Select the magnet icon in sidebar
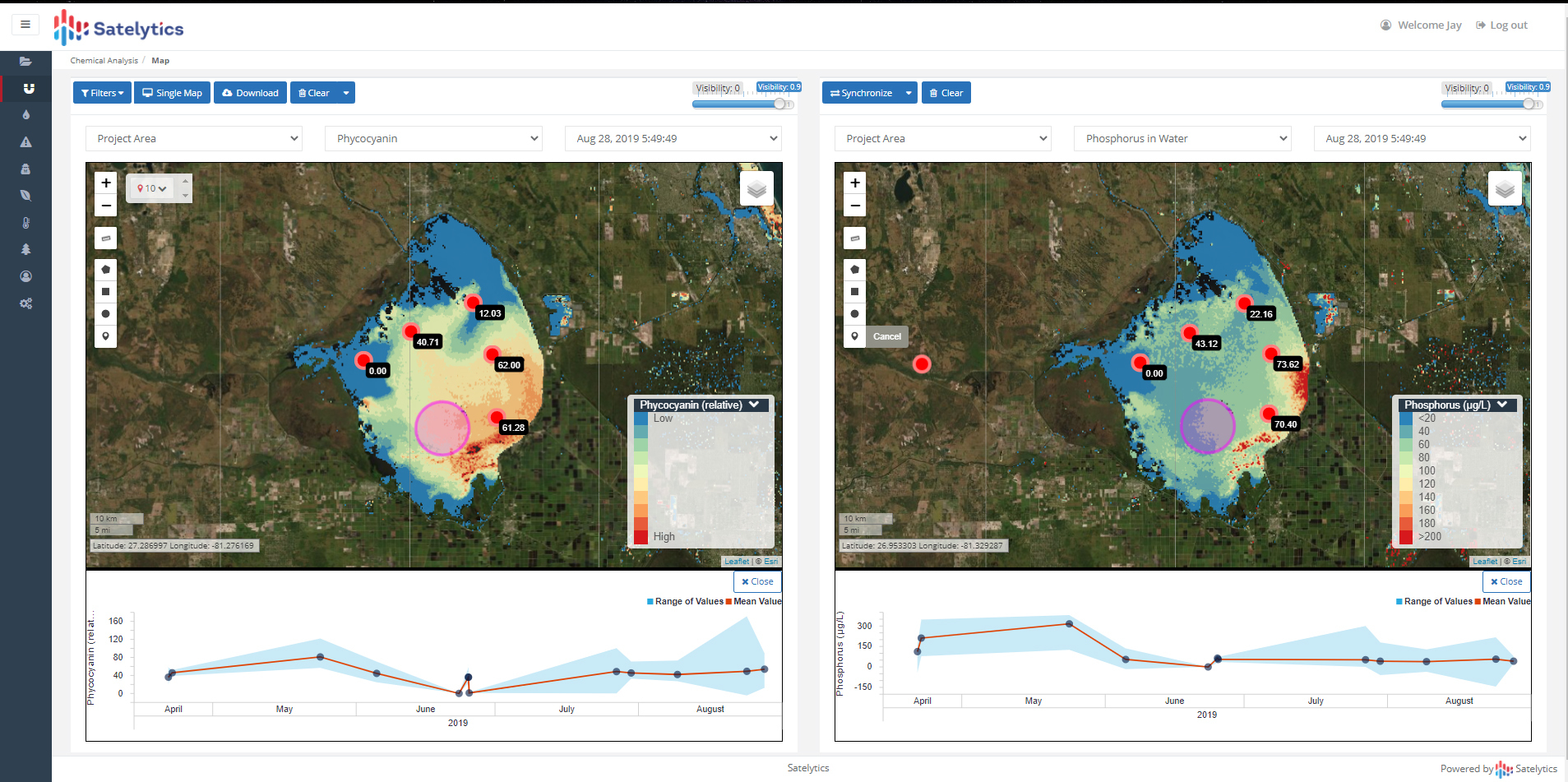The width and height of the screenshot is (1568, 782). (x=28, y=88)
